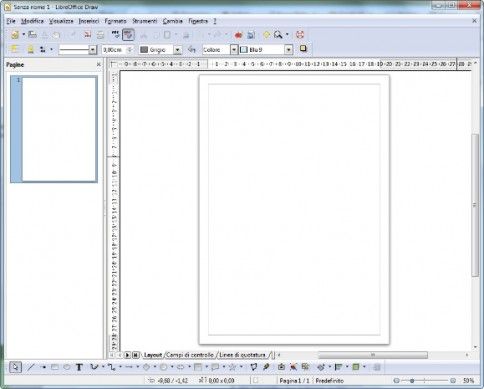Open the File menu
484x389 pixels.
pos(11,21)
